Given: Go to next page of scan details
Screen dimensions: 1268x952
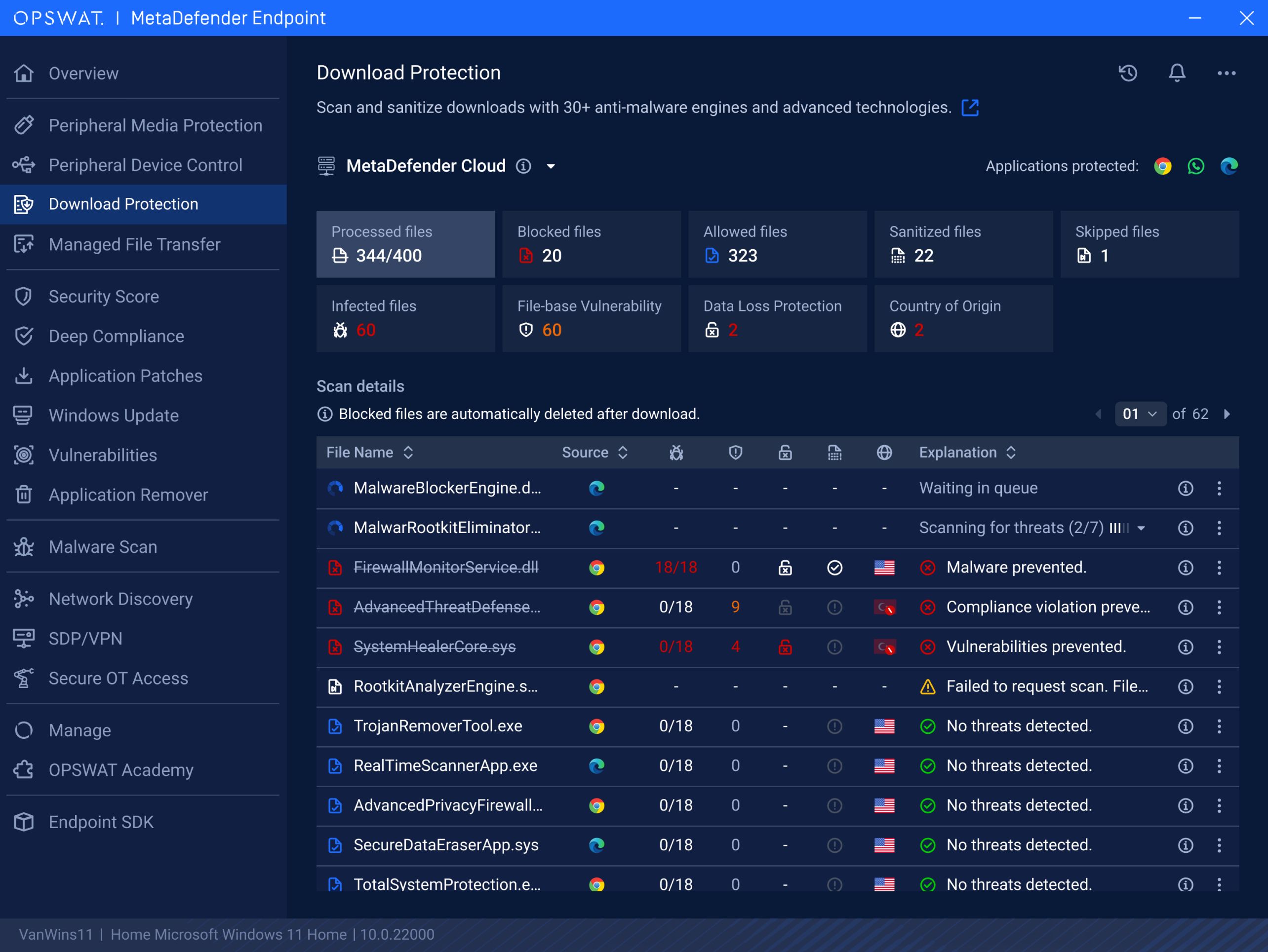Looking at the screenshot, I should coord(1227,414).
